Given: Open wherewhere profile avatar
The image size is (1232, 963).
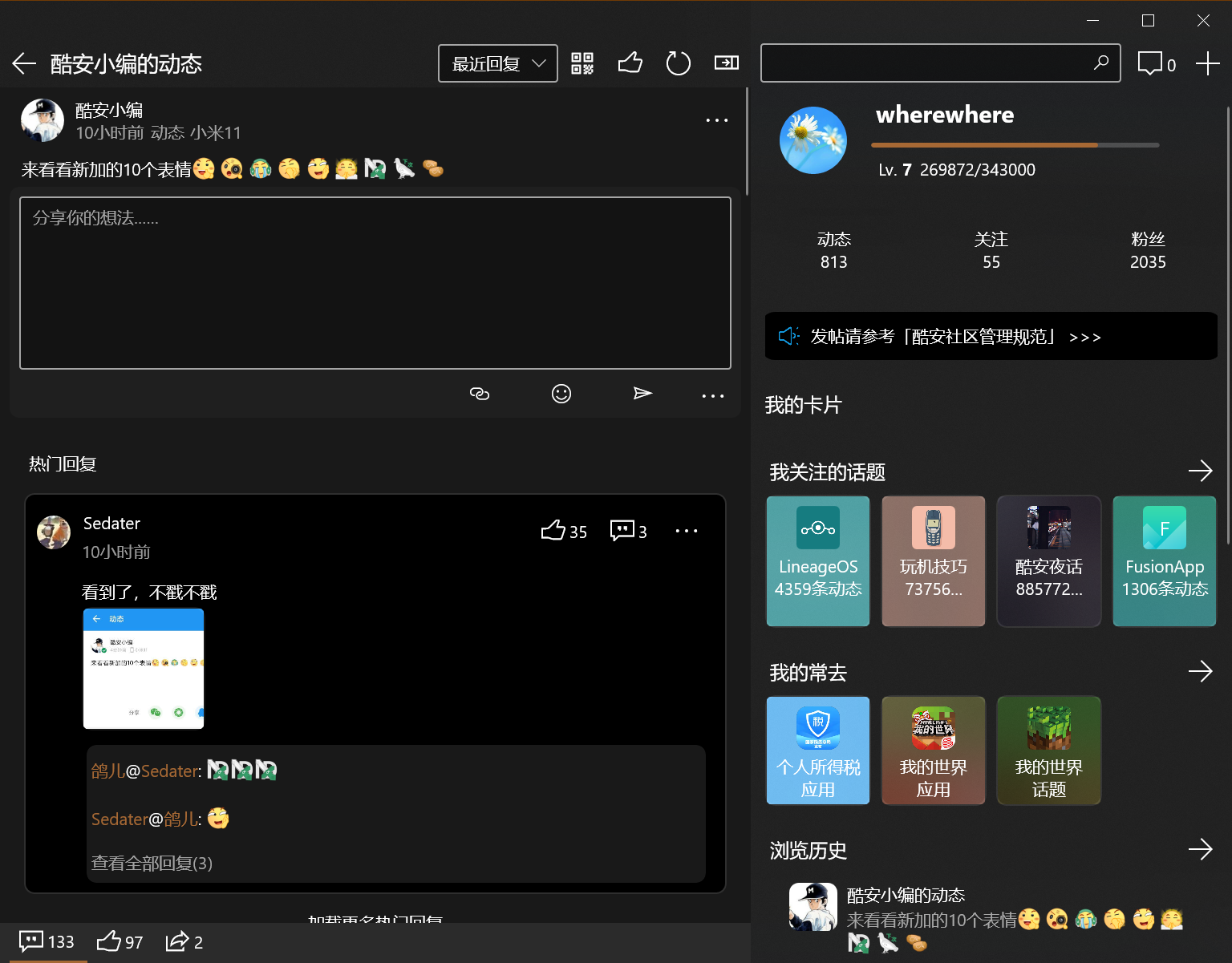Looking at the screenshot, I should (x=813, y=140).
